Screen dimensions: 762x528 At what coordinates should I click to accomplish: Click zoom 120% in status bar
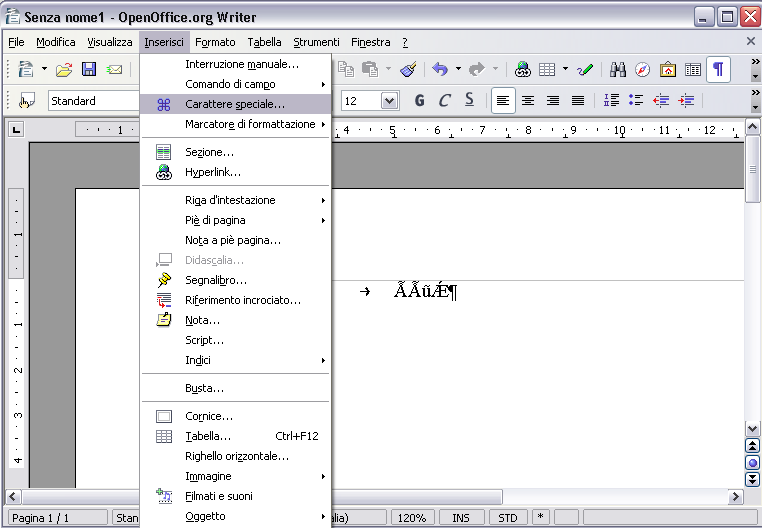[x=412, y=518]
